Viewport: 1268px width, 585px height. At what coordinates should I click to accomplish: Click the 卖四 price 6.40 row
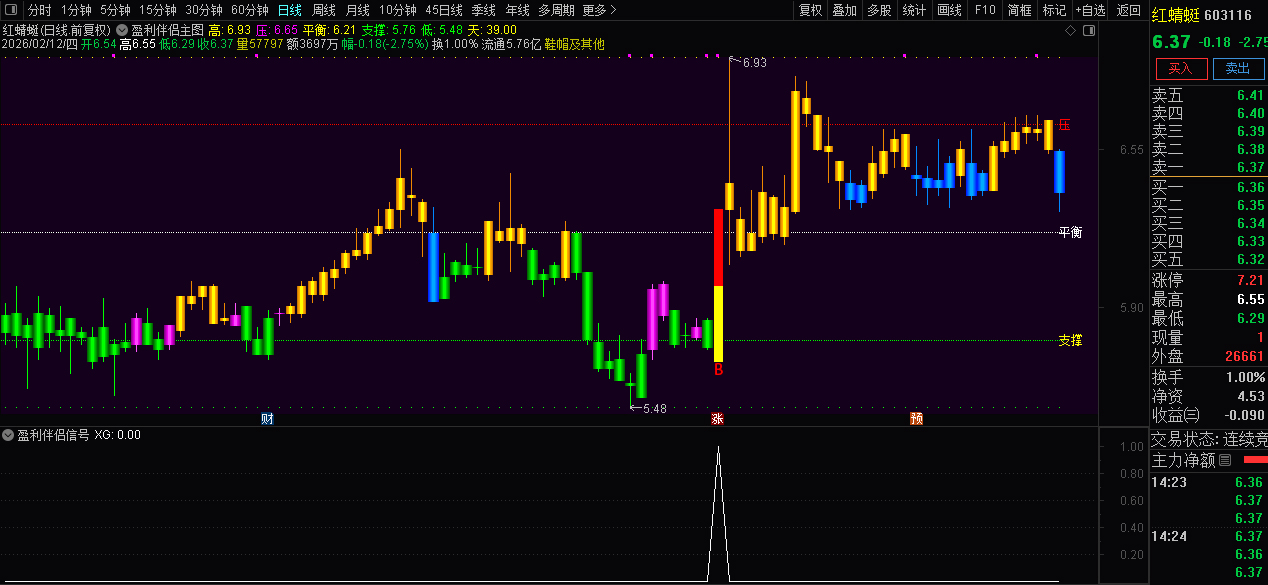pos(1209,113)
